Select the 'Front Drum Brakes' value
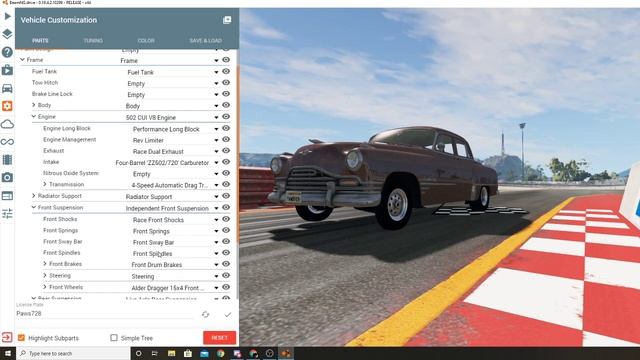This screenshot has height=360, width=640. coord(157,265)
